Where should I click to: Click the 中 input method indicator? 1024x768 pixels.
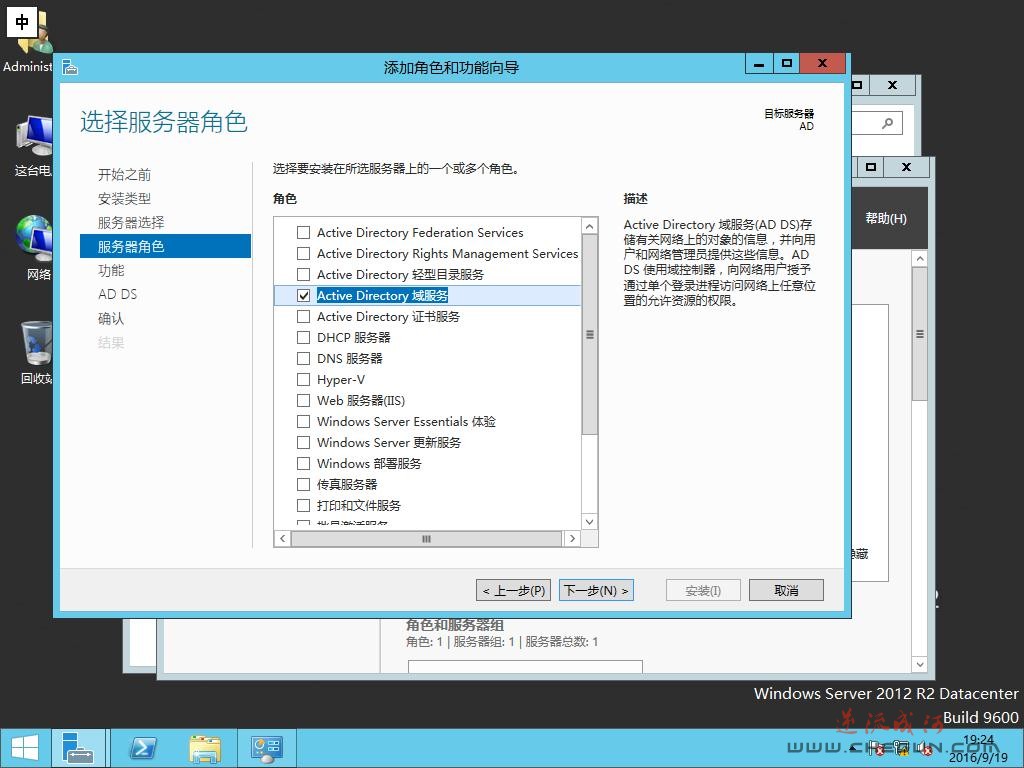22,22
